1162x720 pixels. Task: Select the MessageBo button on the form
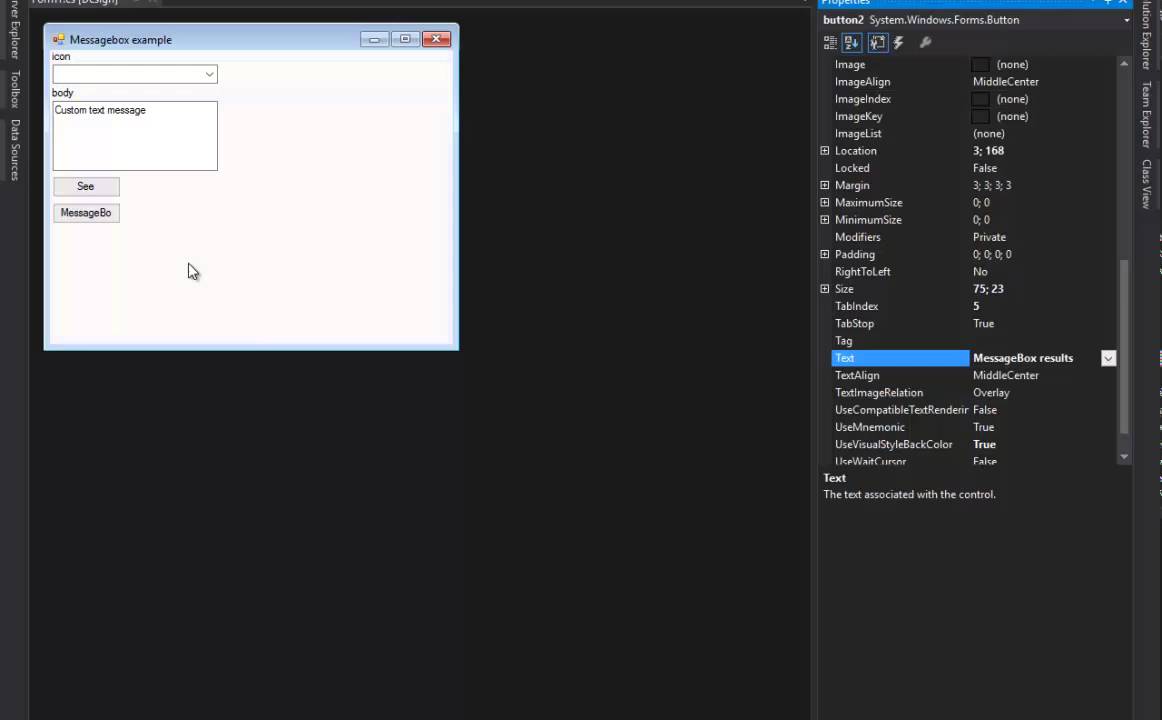[86, 213]
